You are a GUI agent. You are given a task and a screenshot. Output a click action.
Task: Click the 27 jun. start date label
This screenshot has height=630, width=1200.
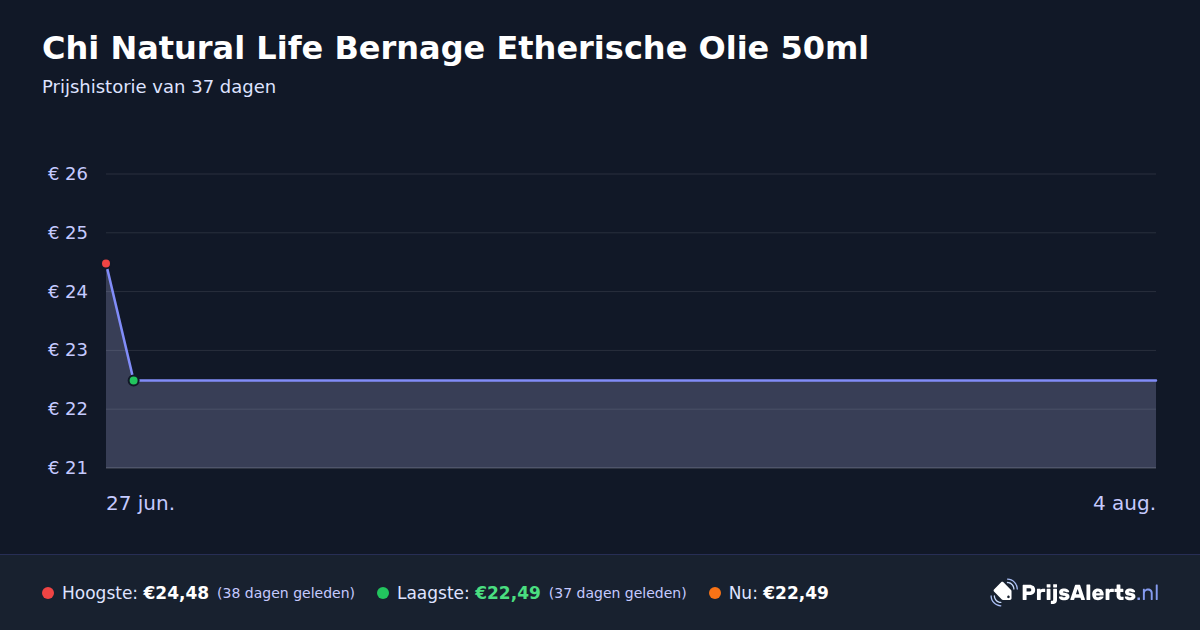click(x=141, y=503)
